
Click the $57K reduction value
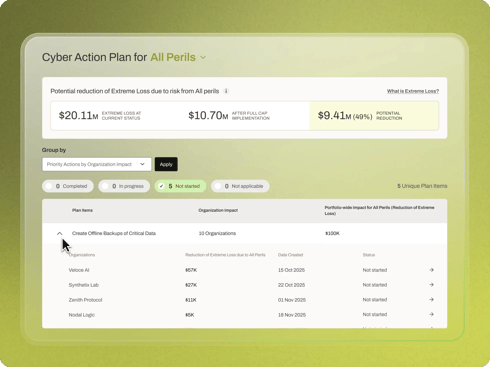tap(191, 270)
